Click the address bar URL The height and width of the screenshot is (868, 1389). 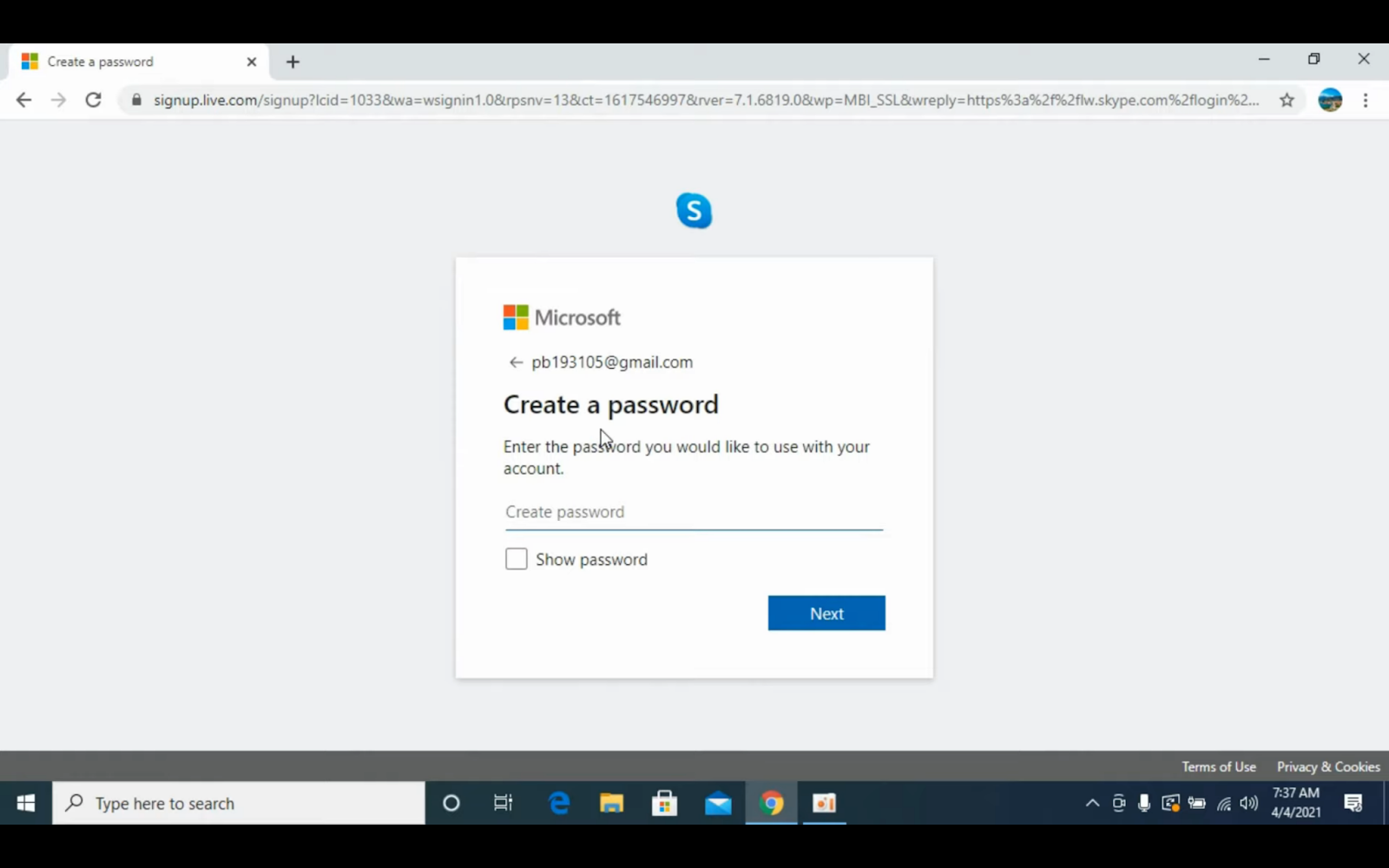(x=706, y=100)
